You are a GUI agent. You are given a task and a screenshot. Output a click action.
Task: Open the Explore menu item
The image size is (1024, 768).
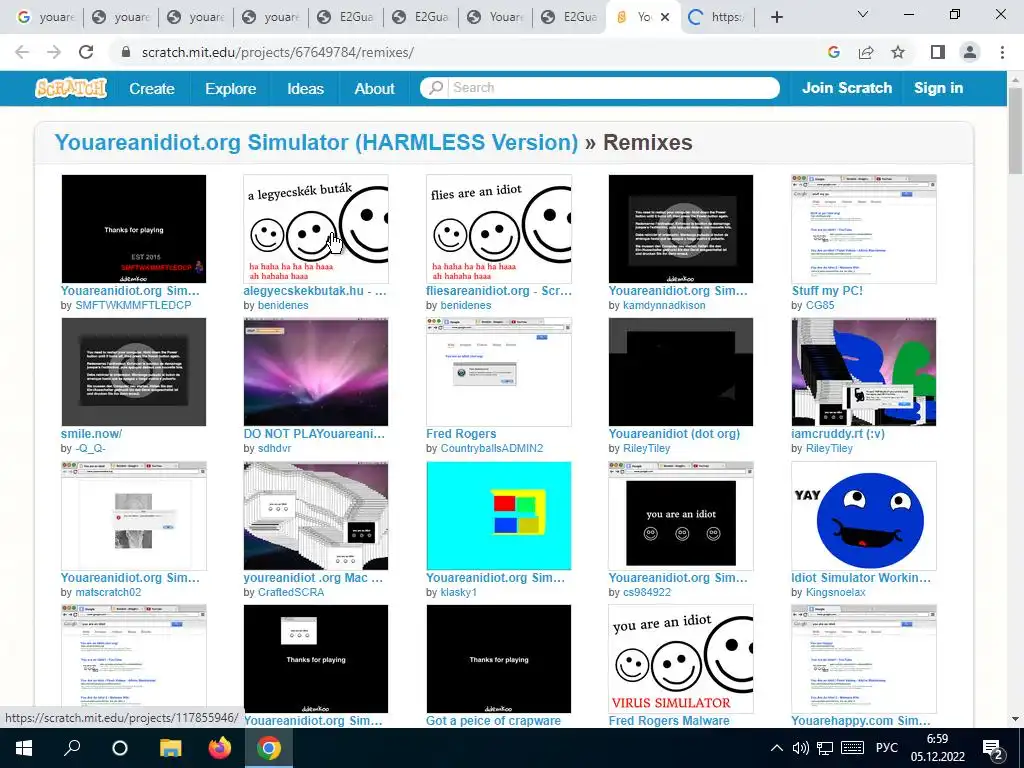pos(231,88)
